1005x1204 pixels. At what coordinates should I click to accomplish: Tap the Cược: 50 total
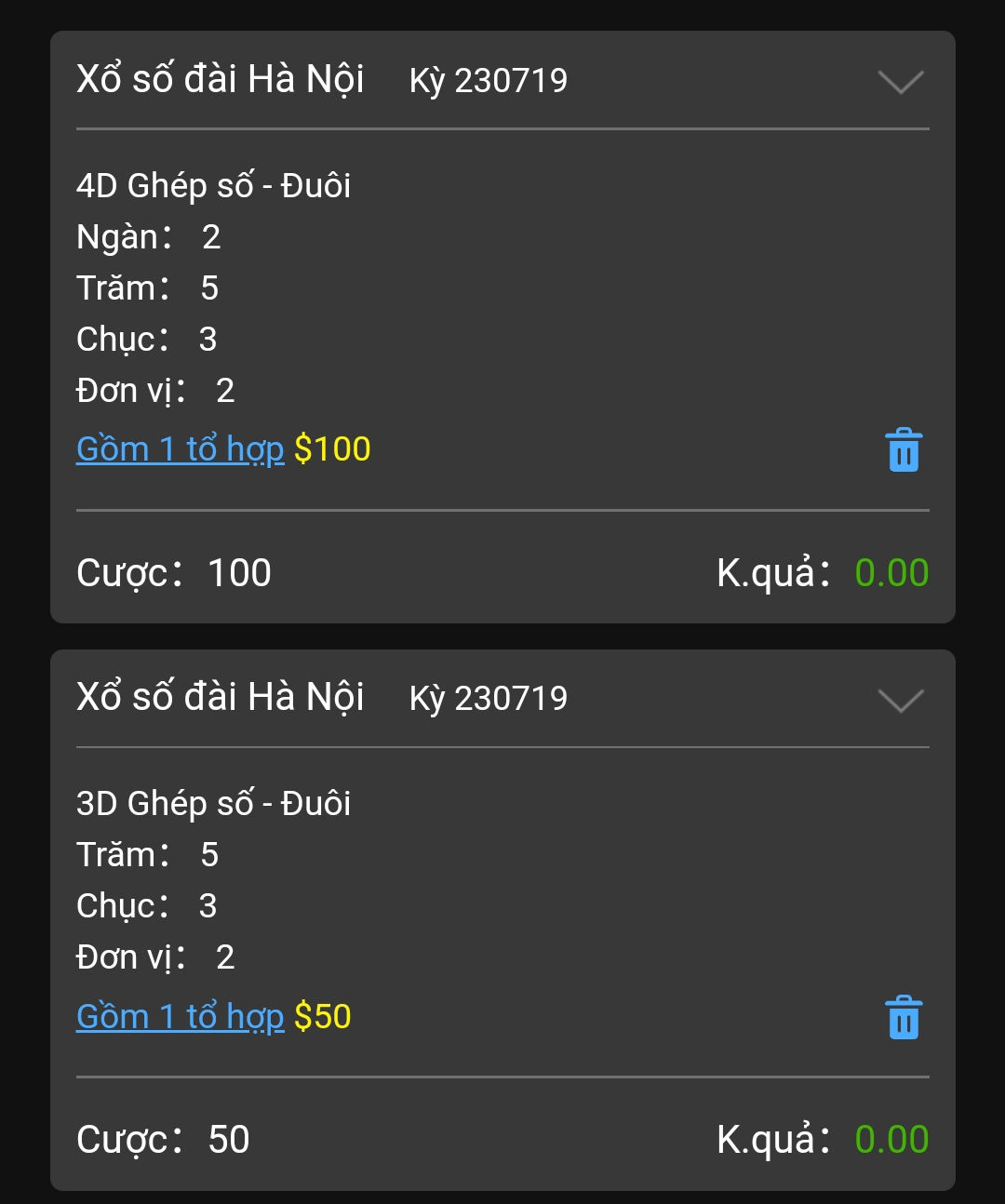163,1140
